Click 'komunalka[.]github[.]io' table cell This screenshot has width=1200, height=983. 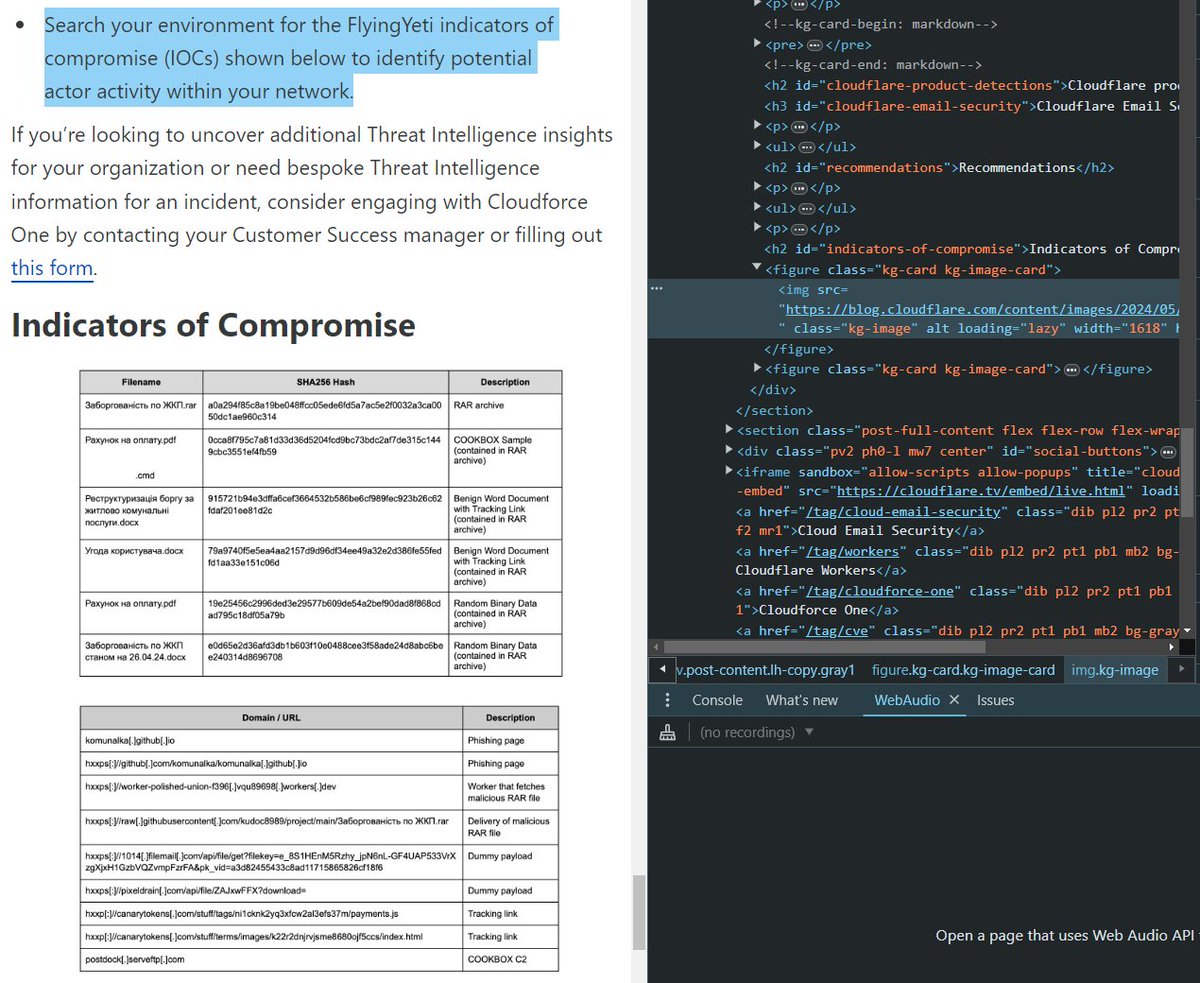click(x=131, y=741)
